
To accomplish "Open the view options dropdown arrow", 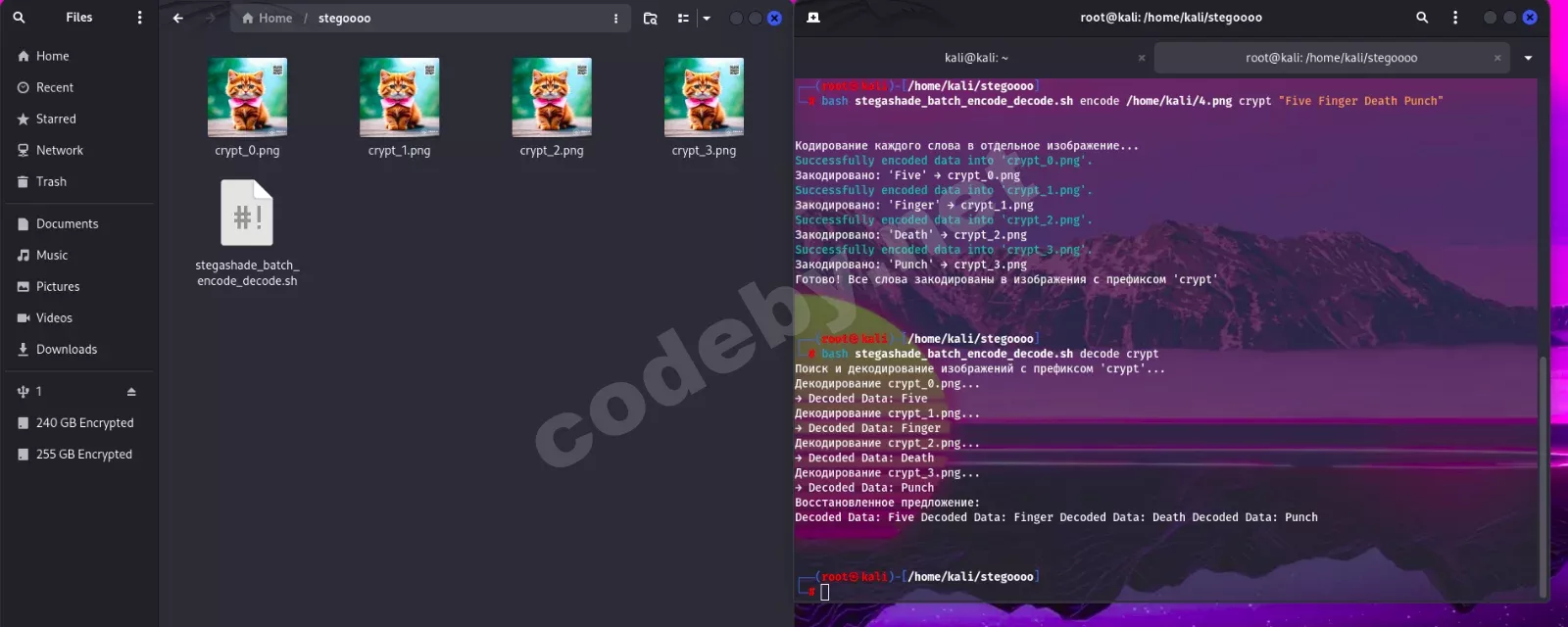I will coord(706,18).
